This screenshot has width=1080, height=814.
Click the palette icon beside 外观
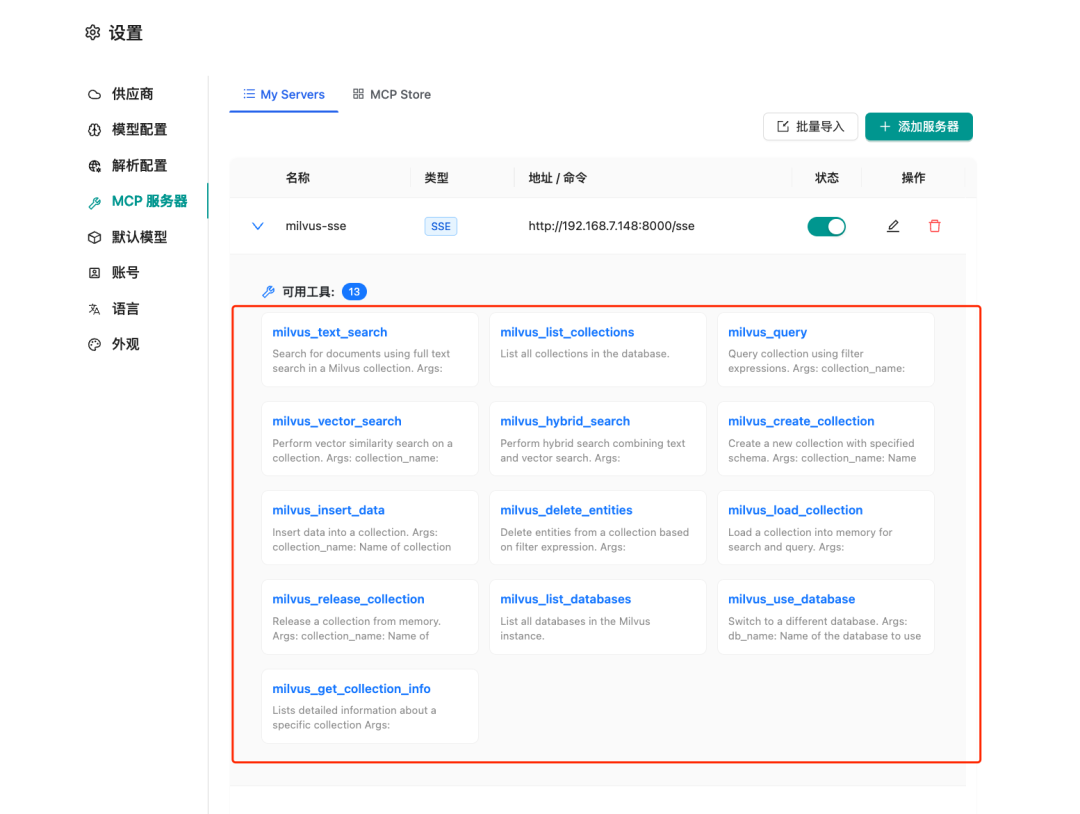(94, 344)
